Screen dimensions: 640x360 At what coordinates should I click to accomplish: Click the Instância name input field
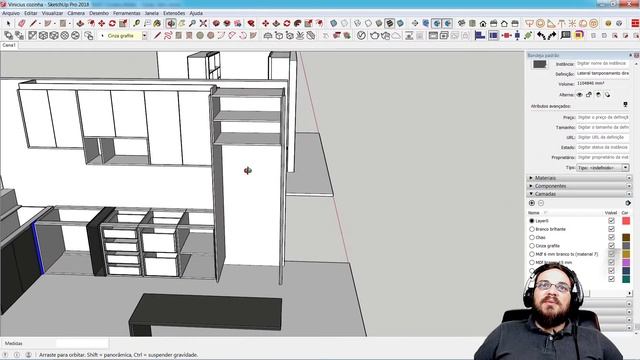(x=603, y=64)
